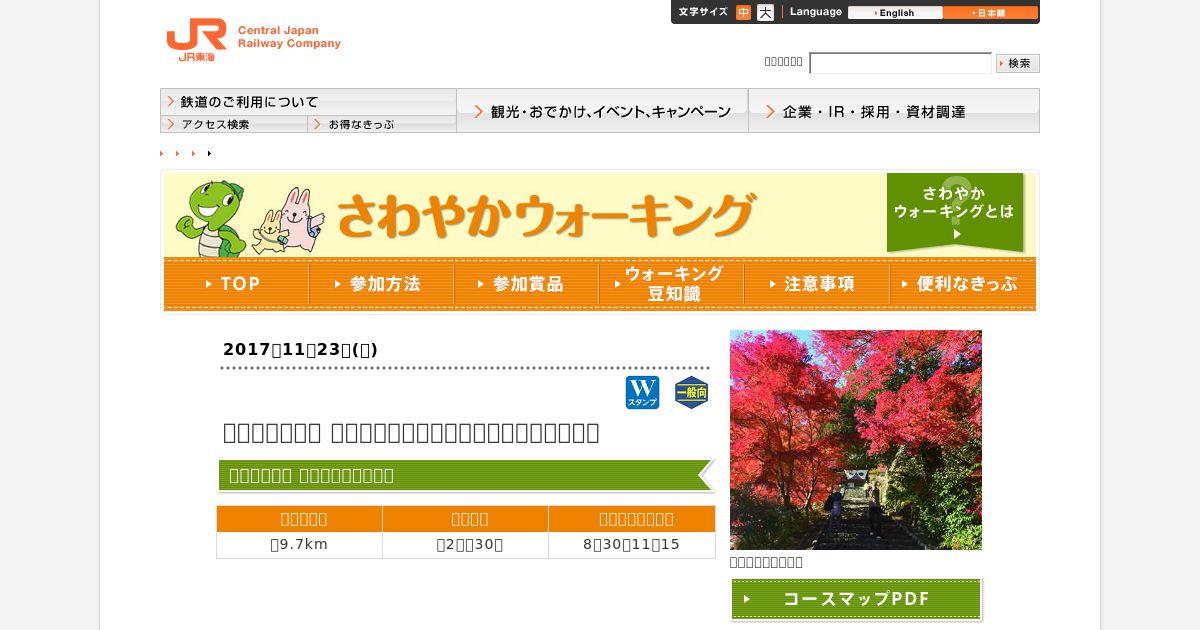Switch language to 日本語
Viewport: 1200px width, 630px height.
[990, 13]
